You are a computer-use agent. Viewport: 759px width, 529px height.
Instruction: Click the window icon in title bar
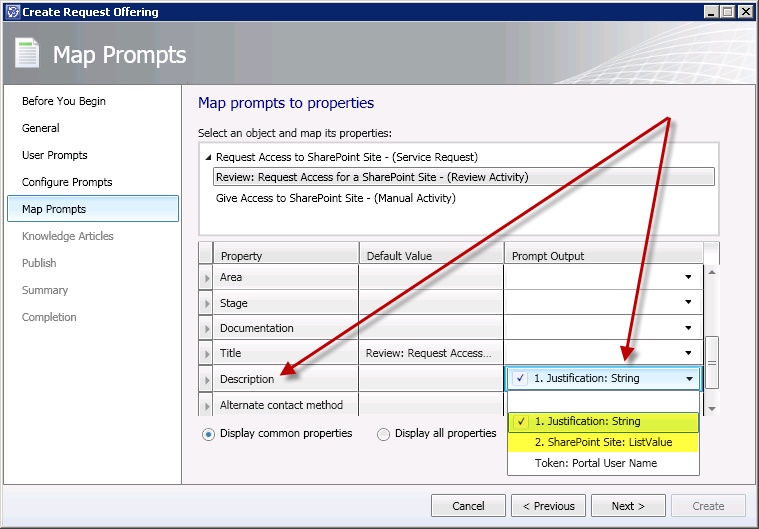point(11,12)
